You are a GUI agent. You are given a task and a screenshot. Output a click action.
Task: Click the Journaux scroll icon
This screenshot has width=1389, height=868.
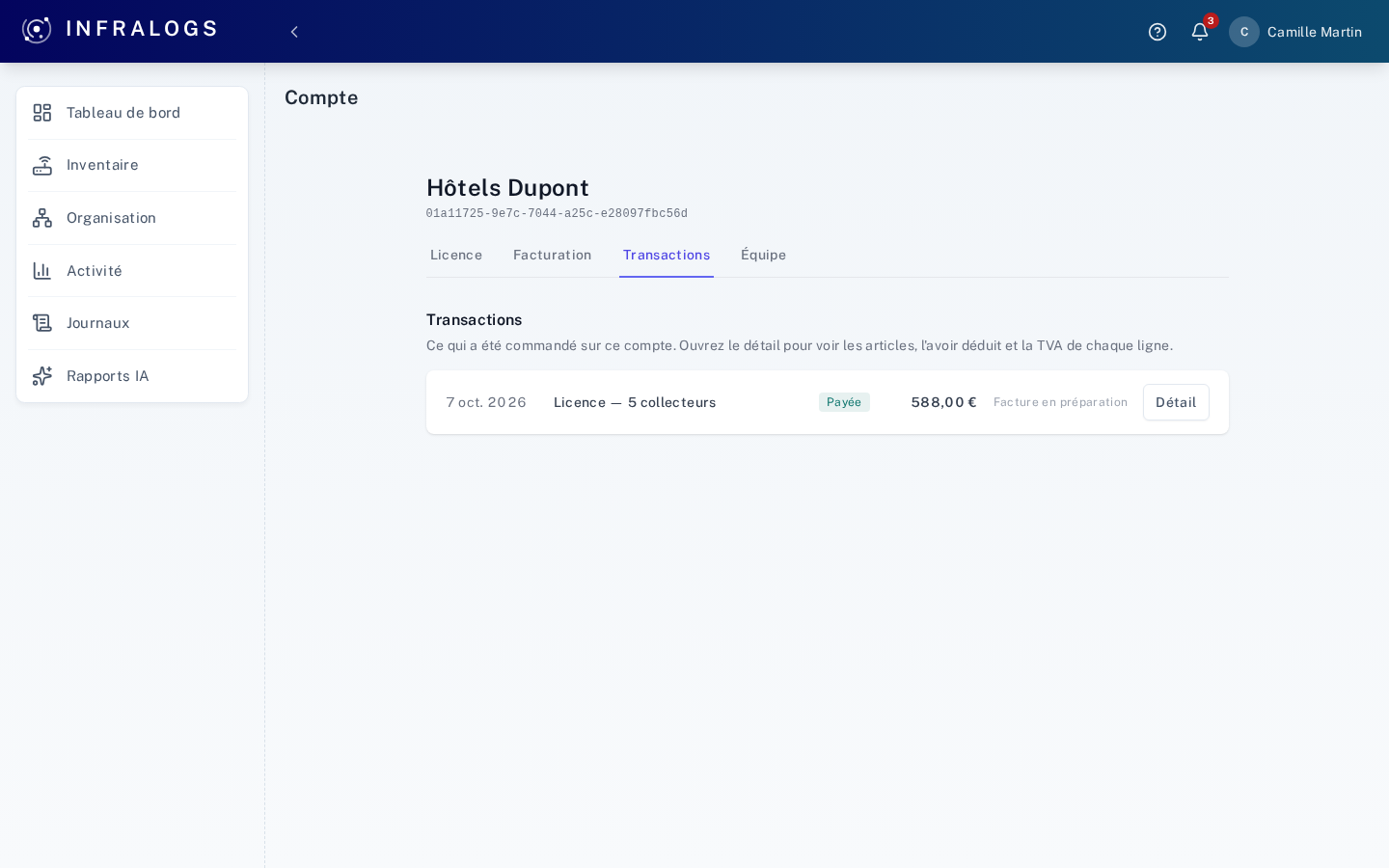[42, 323]
